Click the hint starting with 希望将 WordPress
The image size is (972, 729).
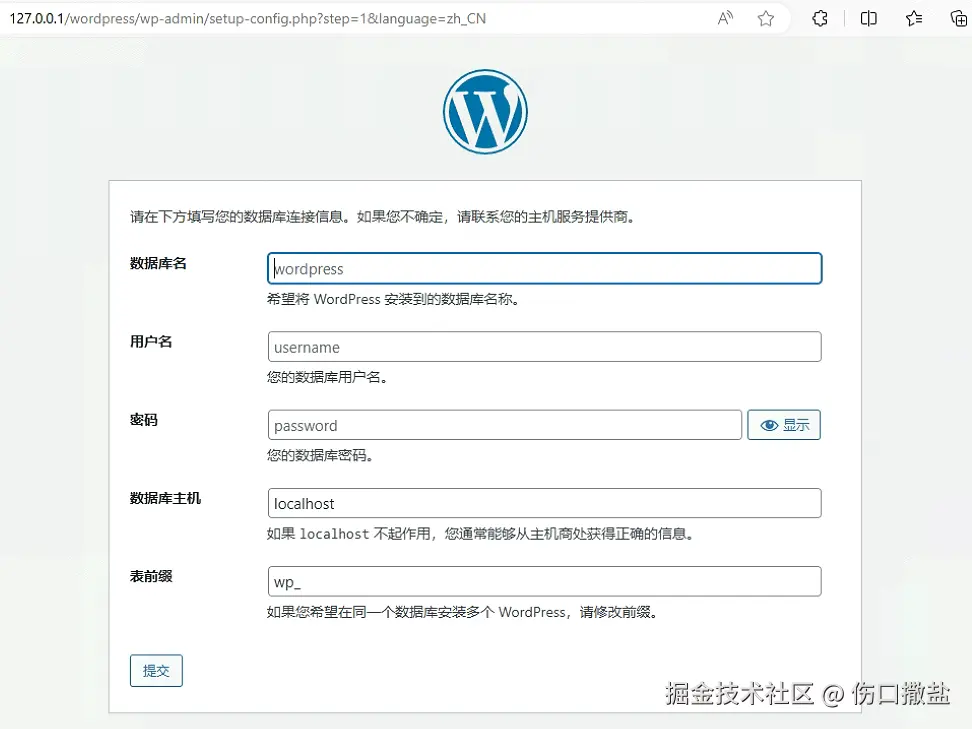tap(394, 299)
